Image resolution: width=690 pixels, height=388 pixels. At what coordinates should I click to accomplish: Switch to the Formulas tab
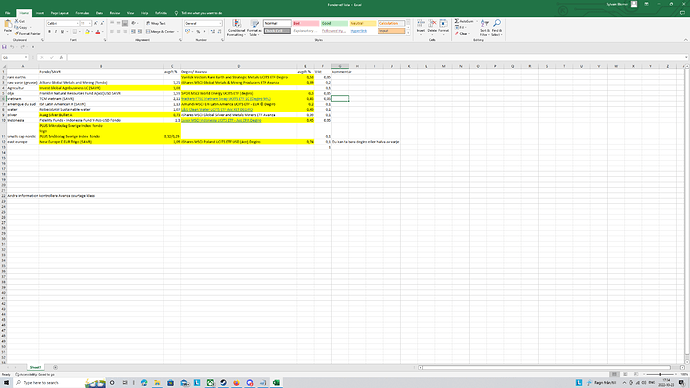pos(82,13)
